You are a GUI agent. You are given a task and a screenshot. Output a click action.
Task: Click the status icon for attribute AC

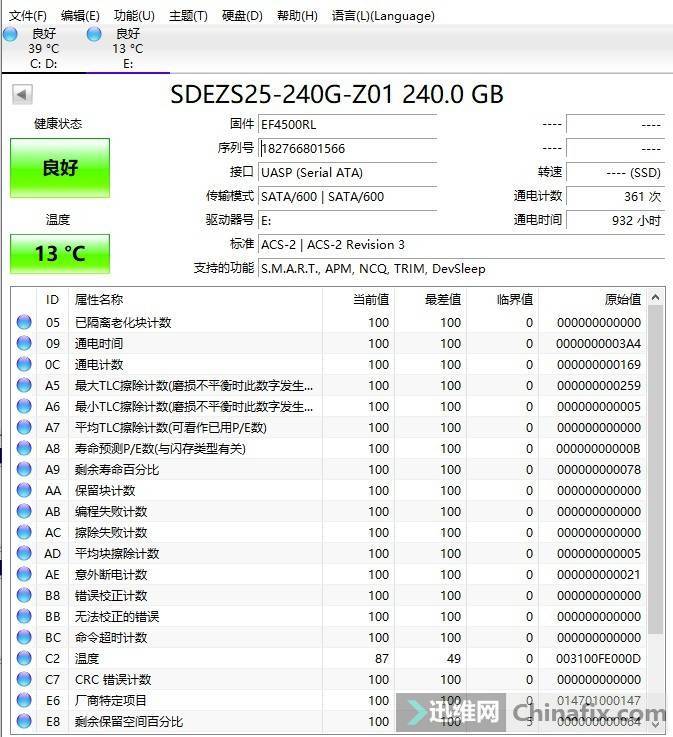24,533
